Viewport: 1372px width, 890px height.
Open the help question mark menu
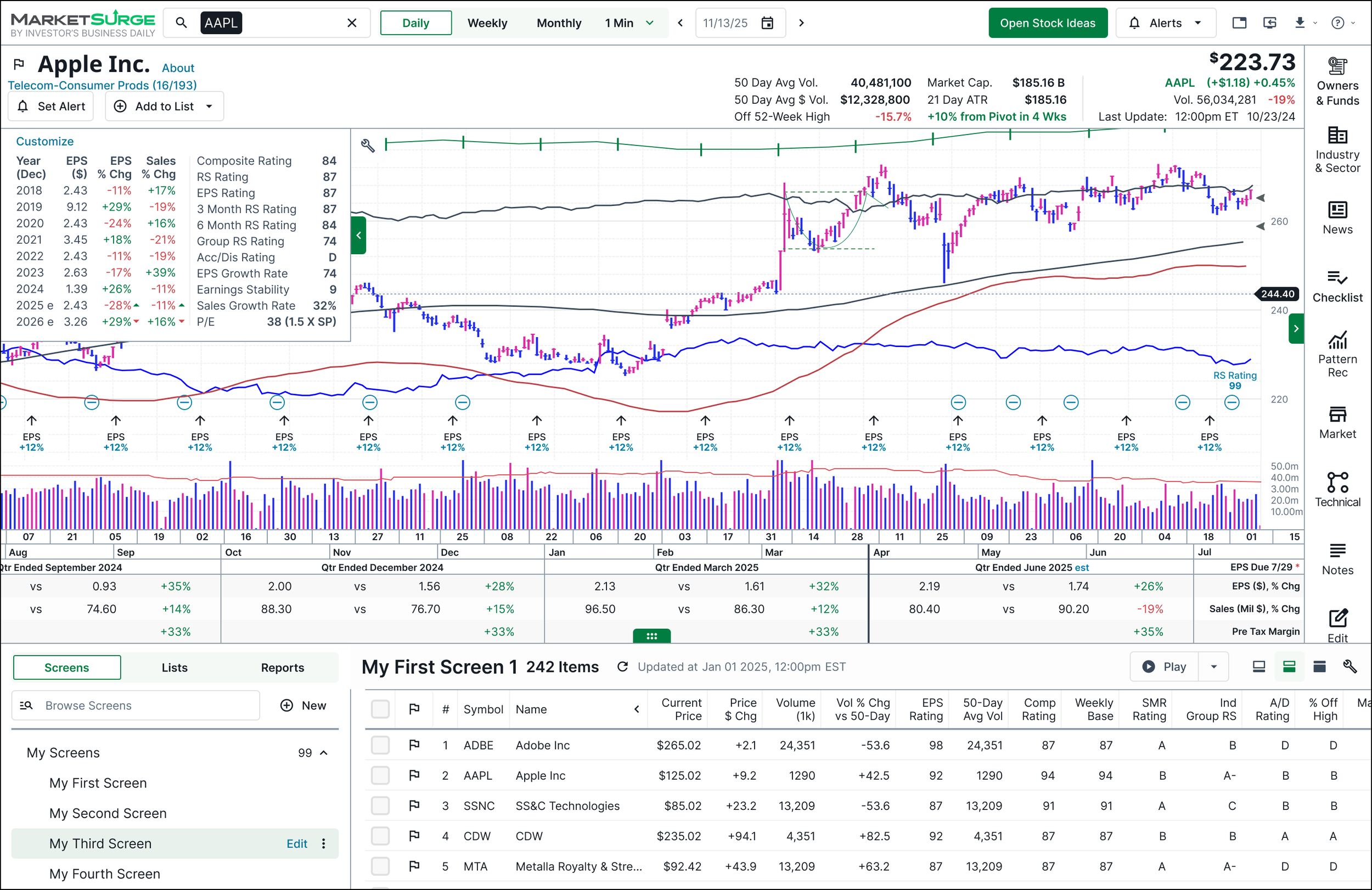click(1337, 23)
